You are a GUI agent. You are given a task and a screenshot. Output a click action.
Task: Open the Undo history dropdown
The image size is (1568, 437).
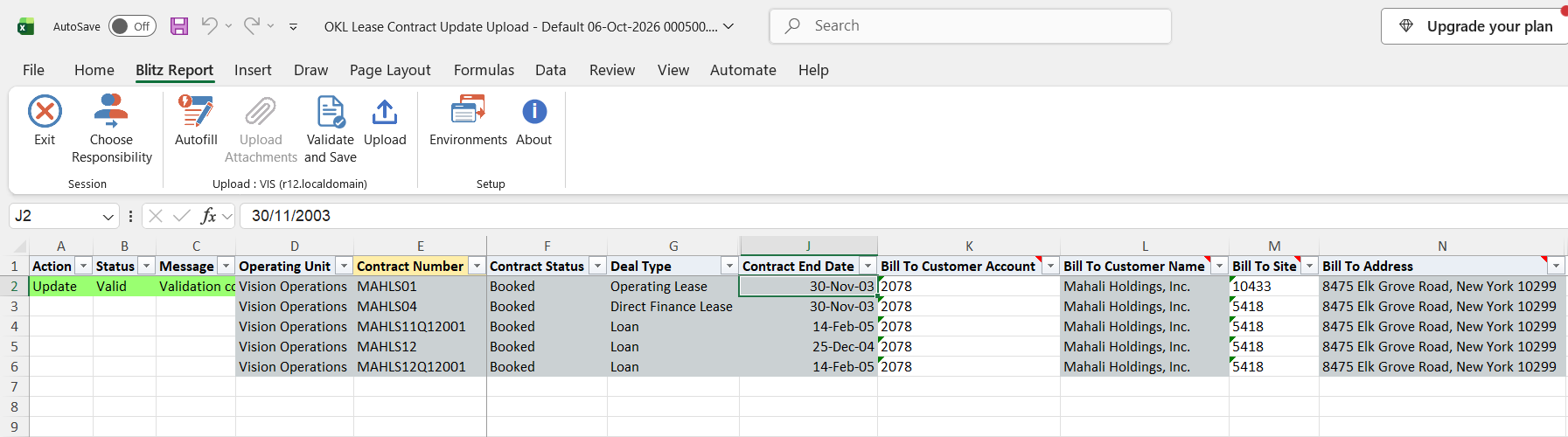(229, 26)
